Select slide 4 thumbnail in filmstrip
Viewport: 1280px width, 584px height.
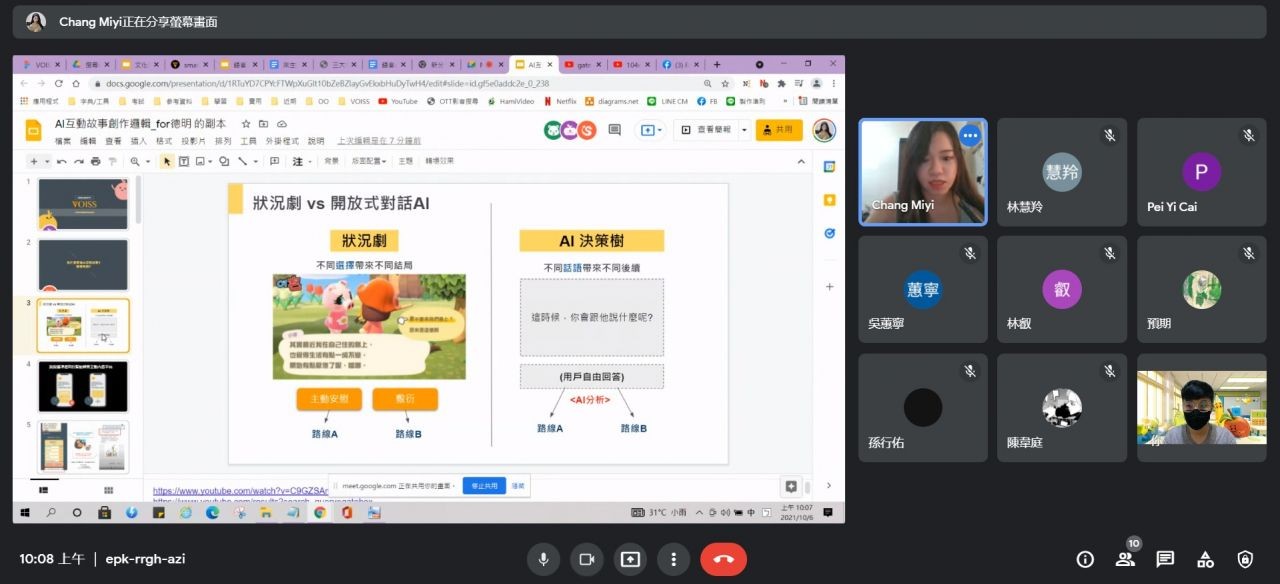click(x=83, y=386)
